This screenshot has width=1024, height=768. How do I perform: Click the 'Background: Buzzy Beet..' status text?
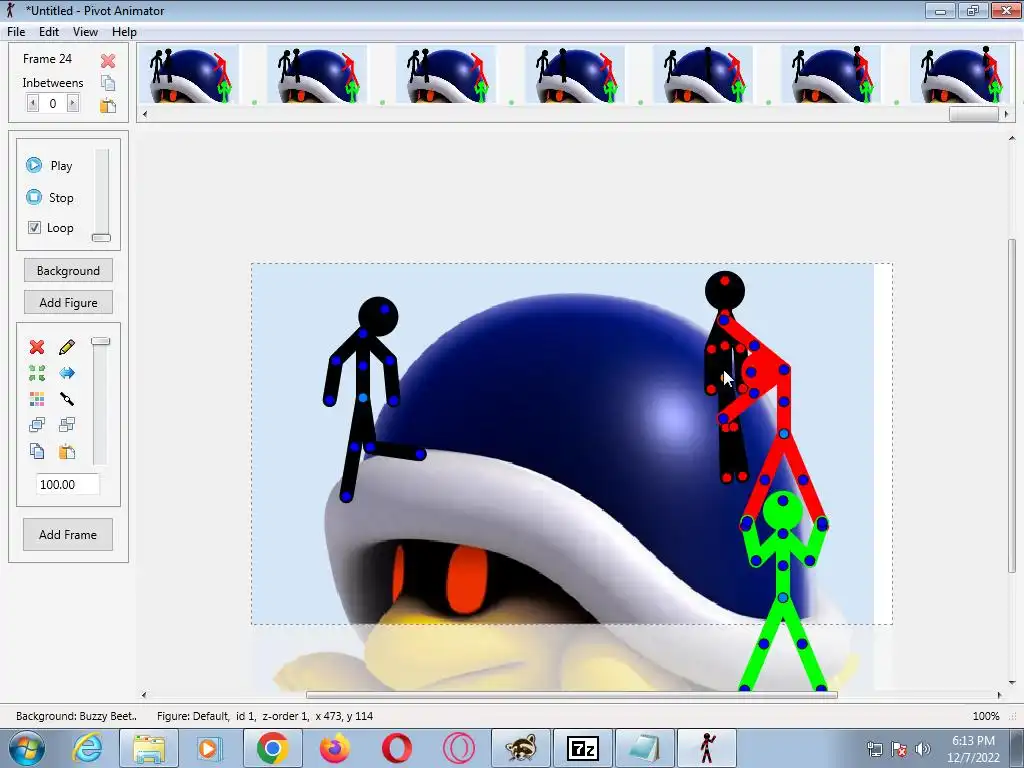[x=76, y=716]
